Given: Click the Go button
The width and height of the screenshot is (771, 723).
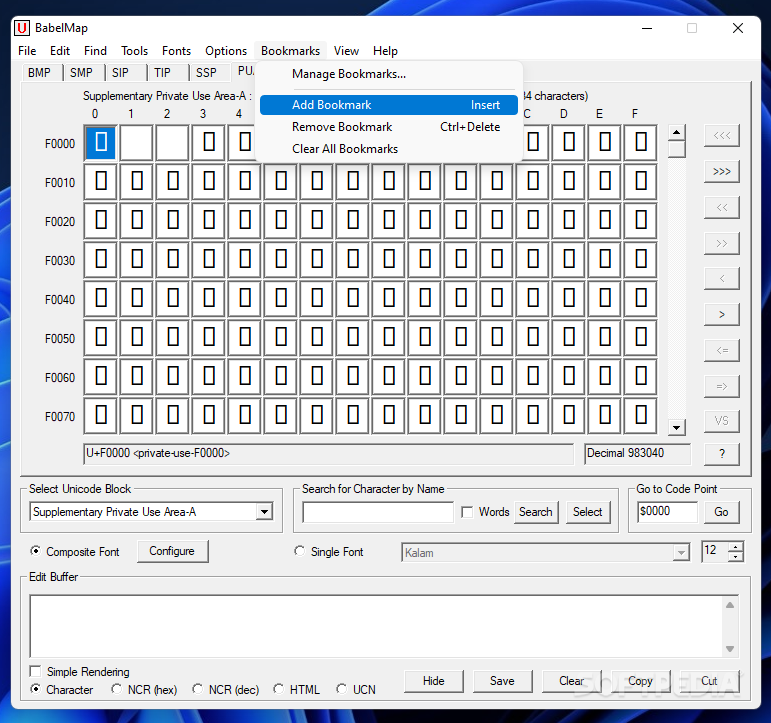Looking at the screenshot, I should pos(721,512).
